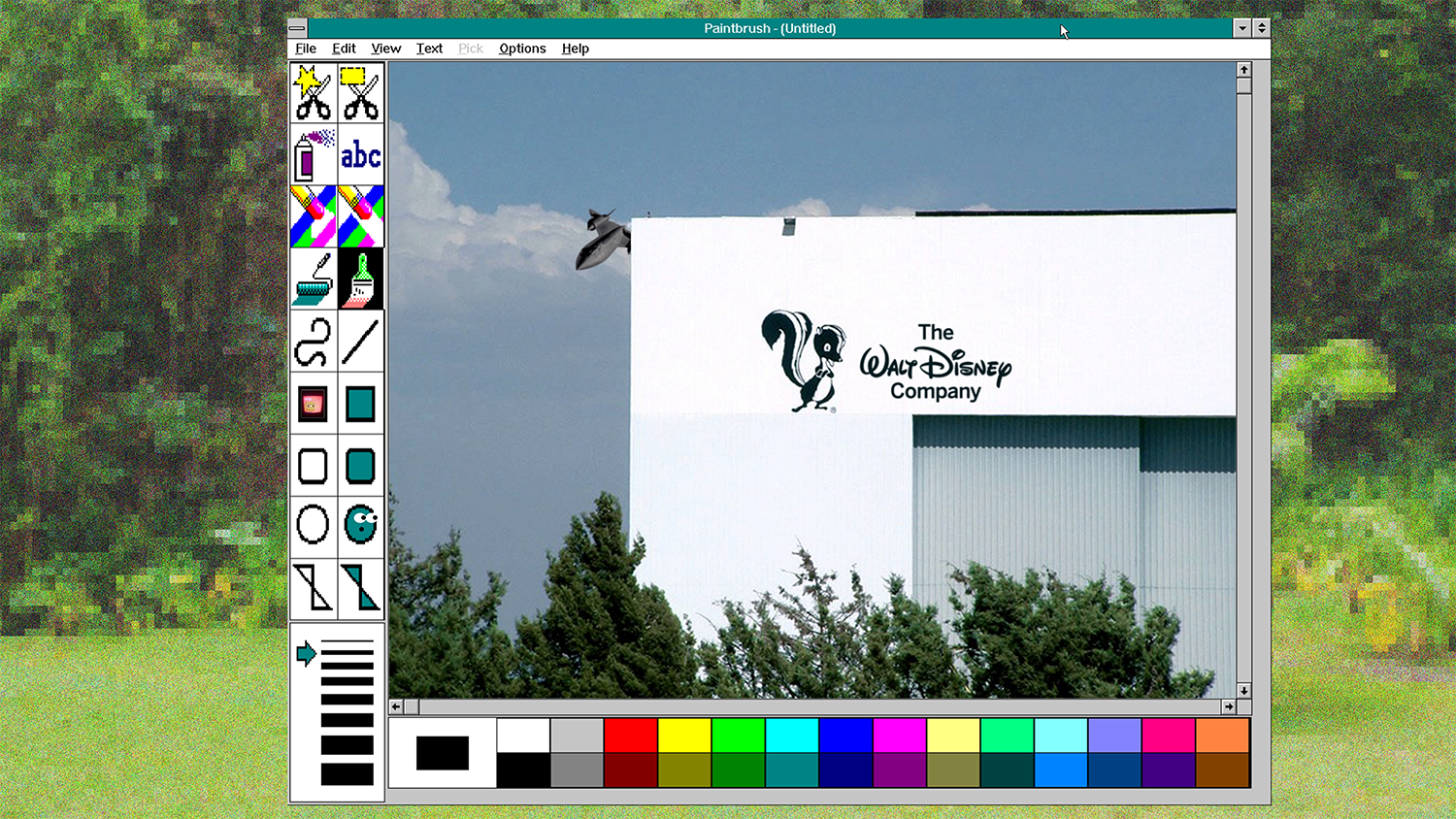Select the Scissors free-form cutout tool
The image size is (1456, 819).
point(314,92)
